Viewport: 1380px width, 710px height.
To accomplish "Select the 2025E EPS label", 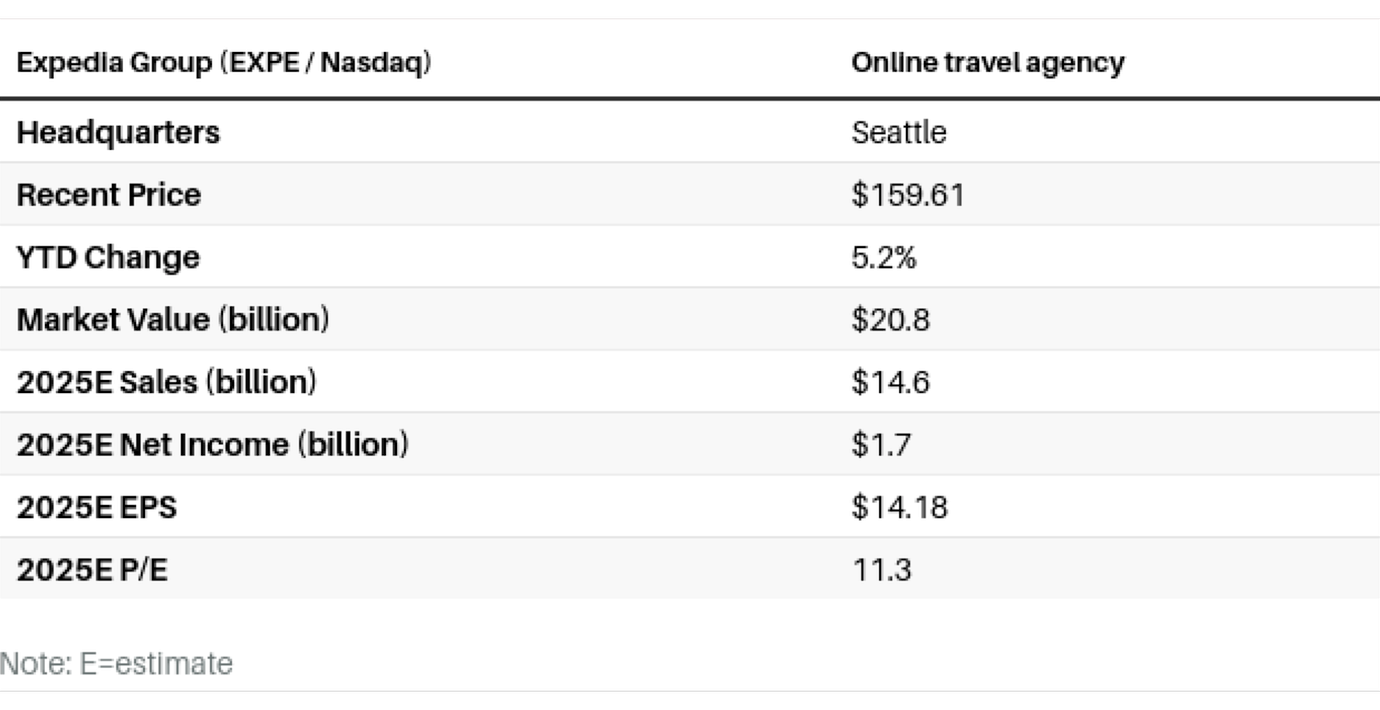I will point(96,507).
